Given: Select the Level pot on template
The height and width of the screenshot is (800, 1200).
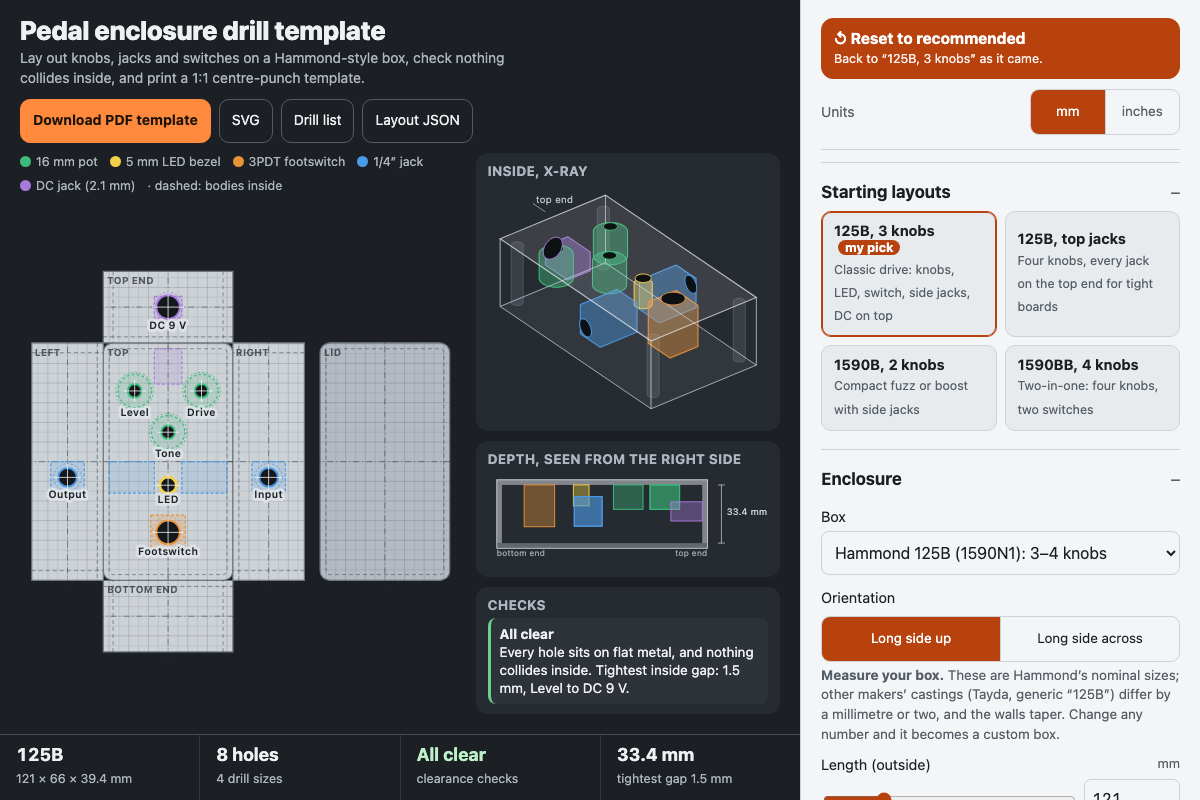Looking at the screenshot, I should [134, 391].
